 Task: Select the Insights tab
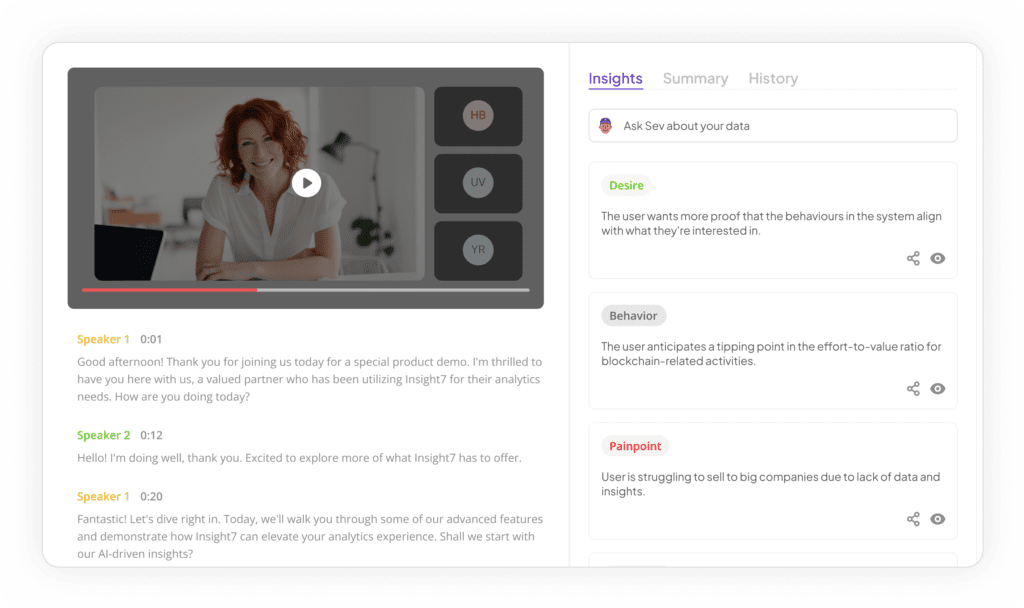pos(615,78)
